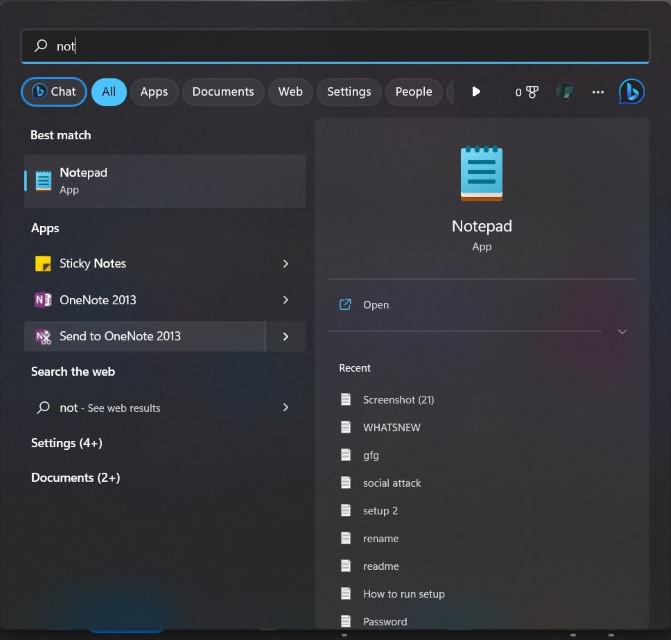Click the Send to OneNote 2013 icon
Viewport: 671px width, 640px height.
pos(43,337)
